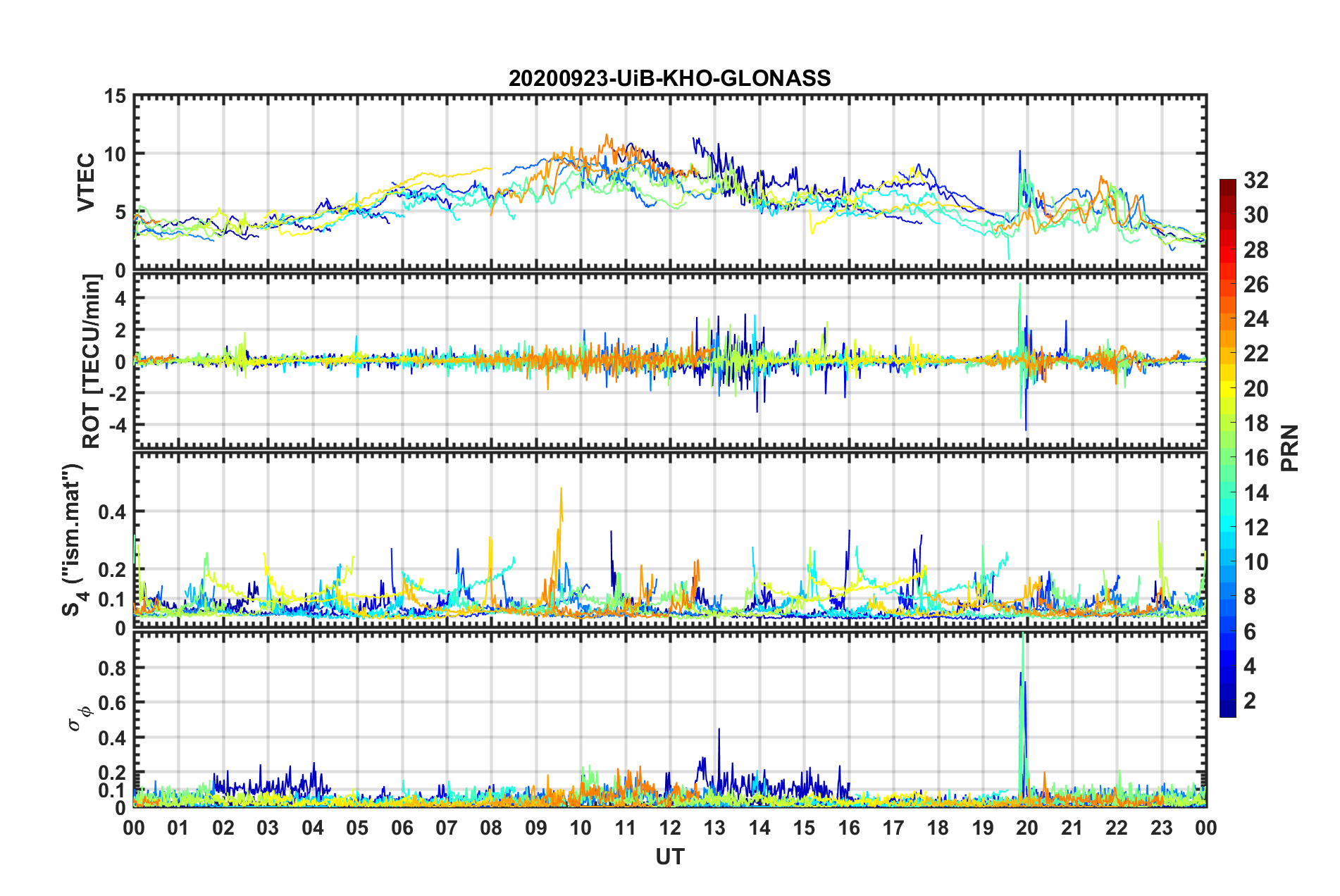Pick the dark red color at colorbar value 32
The width and height of the screenshot is (1340, 896).
(x=1228, y=185)
